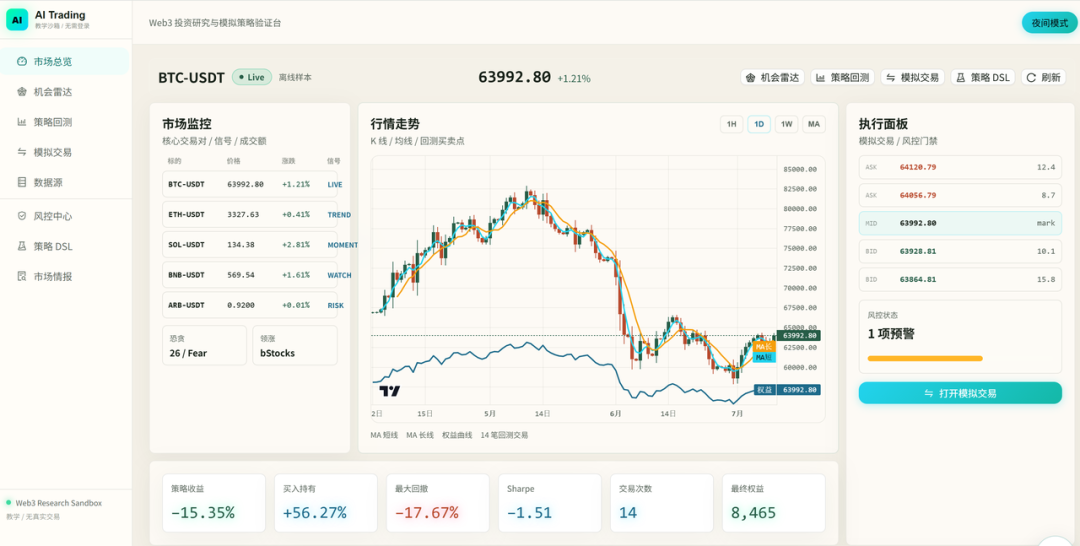
Task: Click the 领涨 bStocks card
Action: (295, 346)
